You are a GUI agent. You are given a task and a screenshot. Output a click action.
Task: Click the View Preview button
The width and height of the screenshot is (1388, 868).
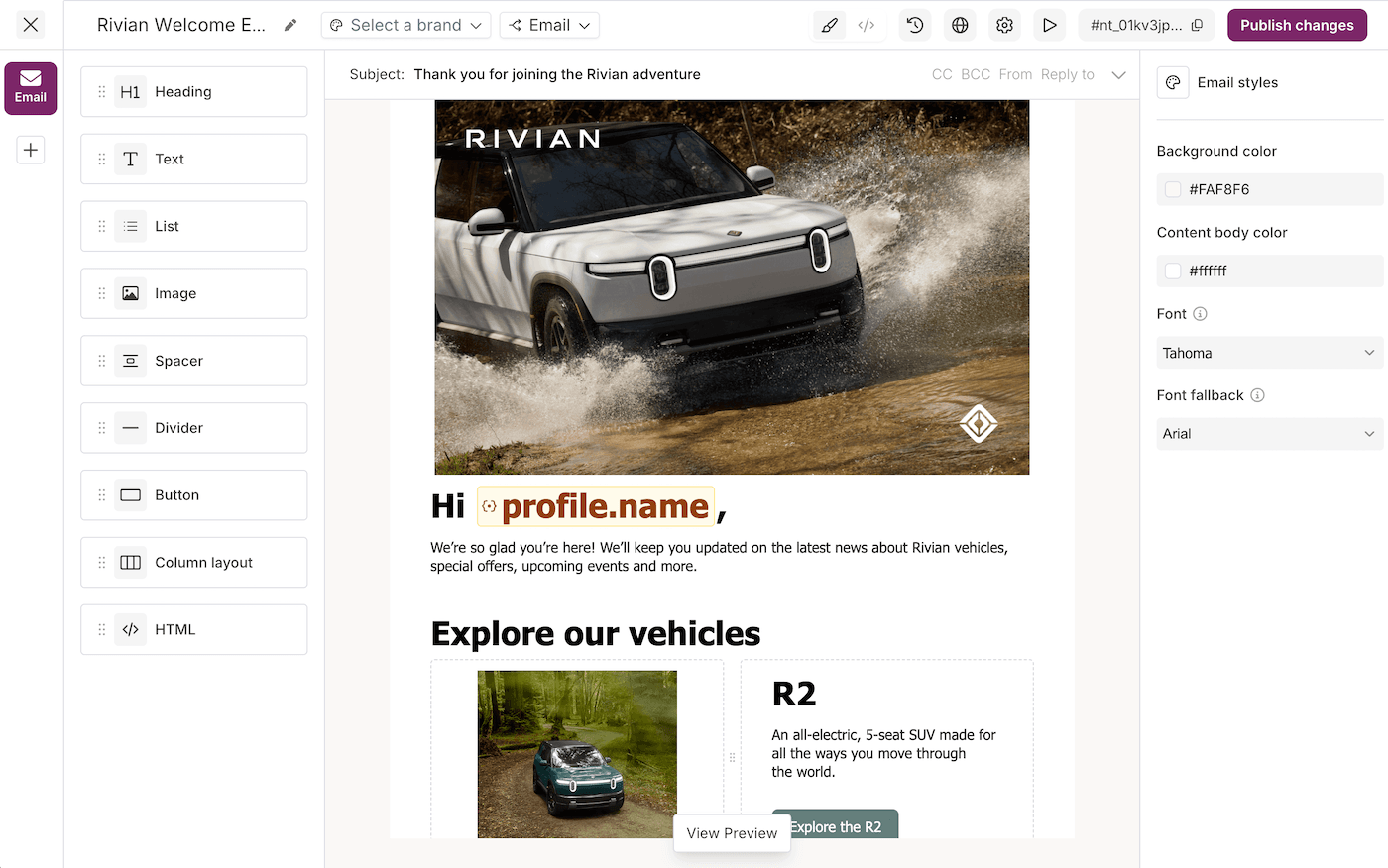(732, 833)
